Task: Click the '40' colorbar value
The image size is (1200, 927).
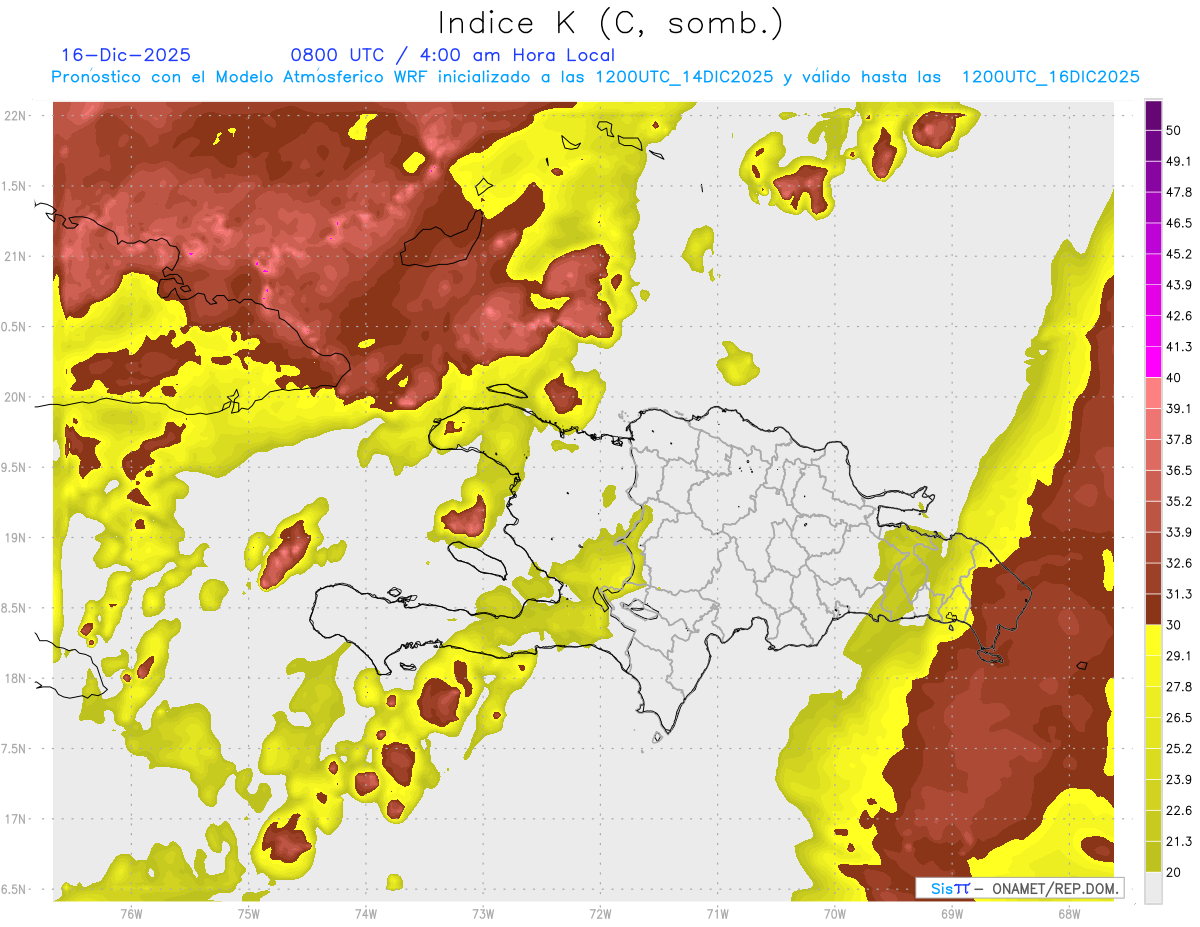Action: pos(1175,378)
